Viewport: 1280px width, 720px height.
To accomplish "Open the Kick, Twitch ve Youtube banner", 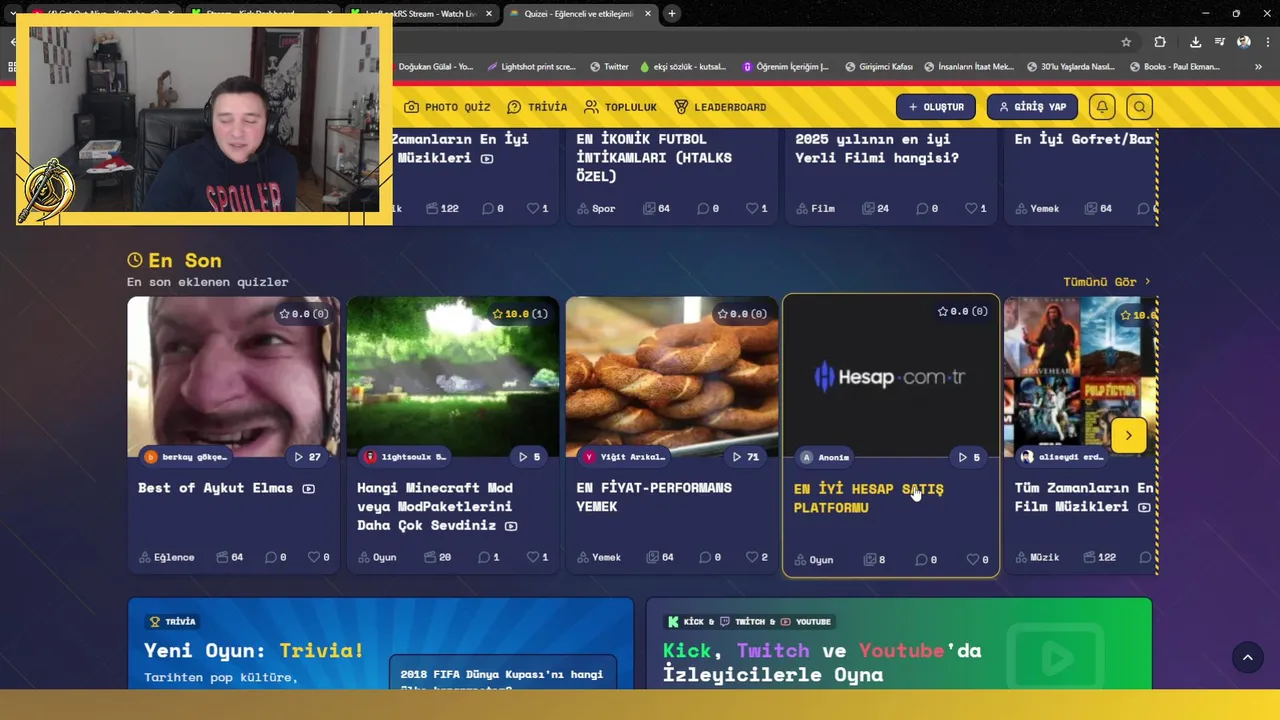I will pos(899,643).
